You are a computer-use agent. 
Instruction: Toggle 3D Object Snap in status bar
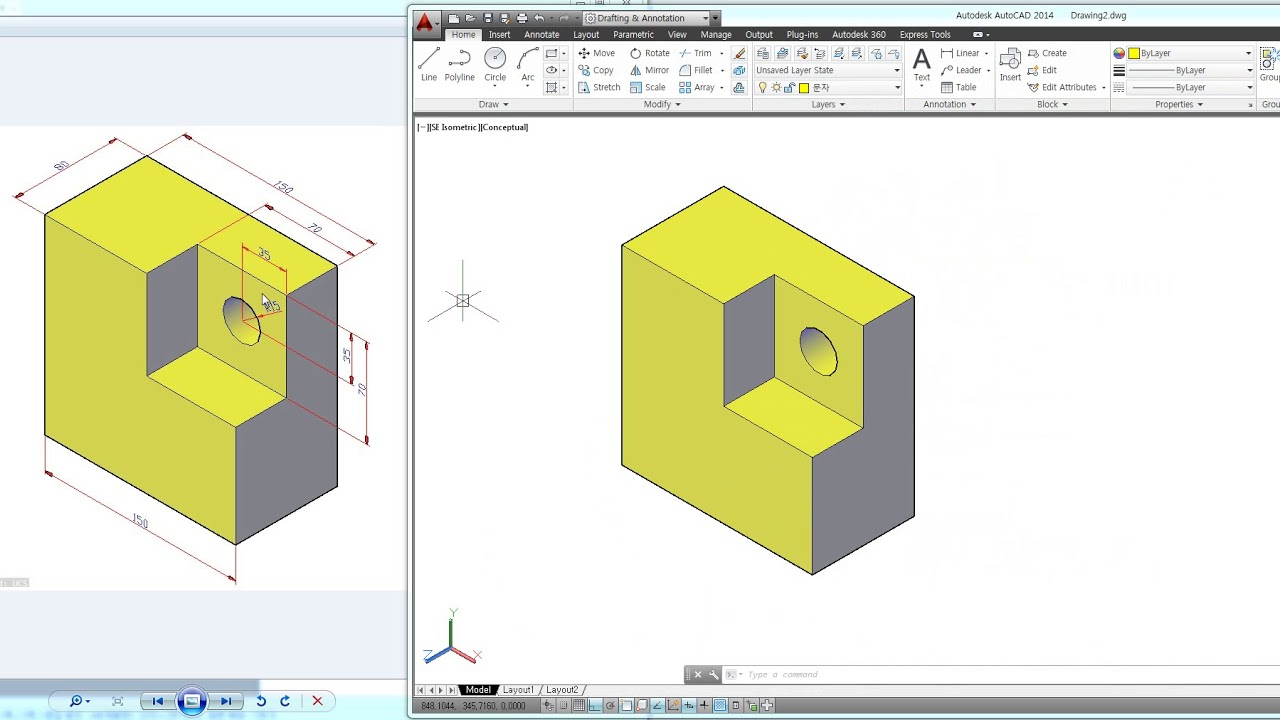click(642, 705)
